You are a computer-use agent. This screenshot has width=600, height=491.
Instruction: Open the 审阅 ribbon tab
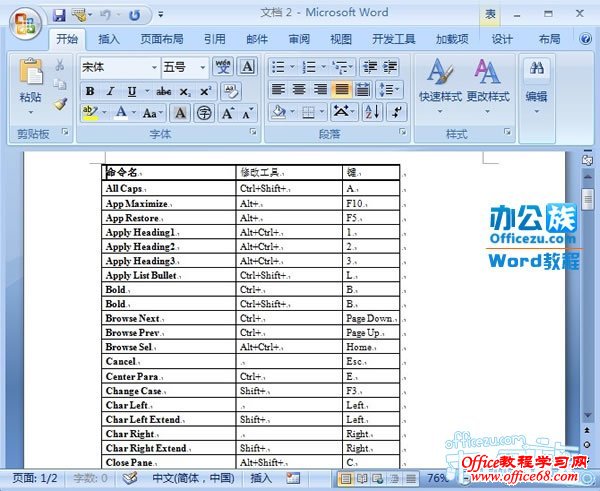299,39
